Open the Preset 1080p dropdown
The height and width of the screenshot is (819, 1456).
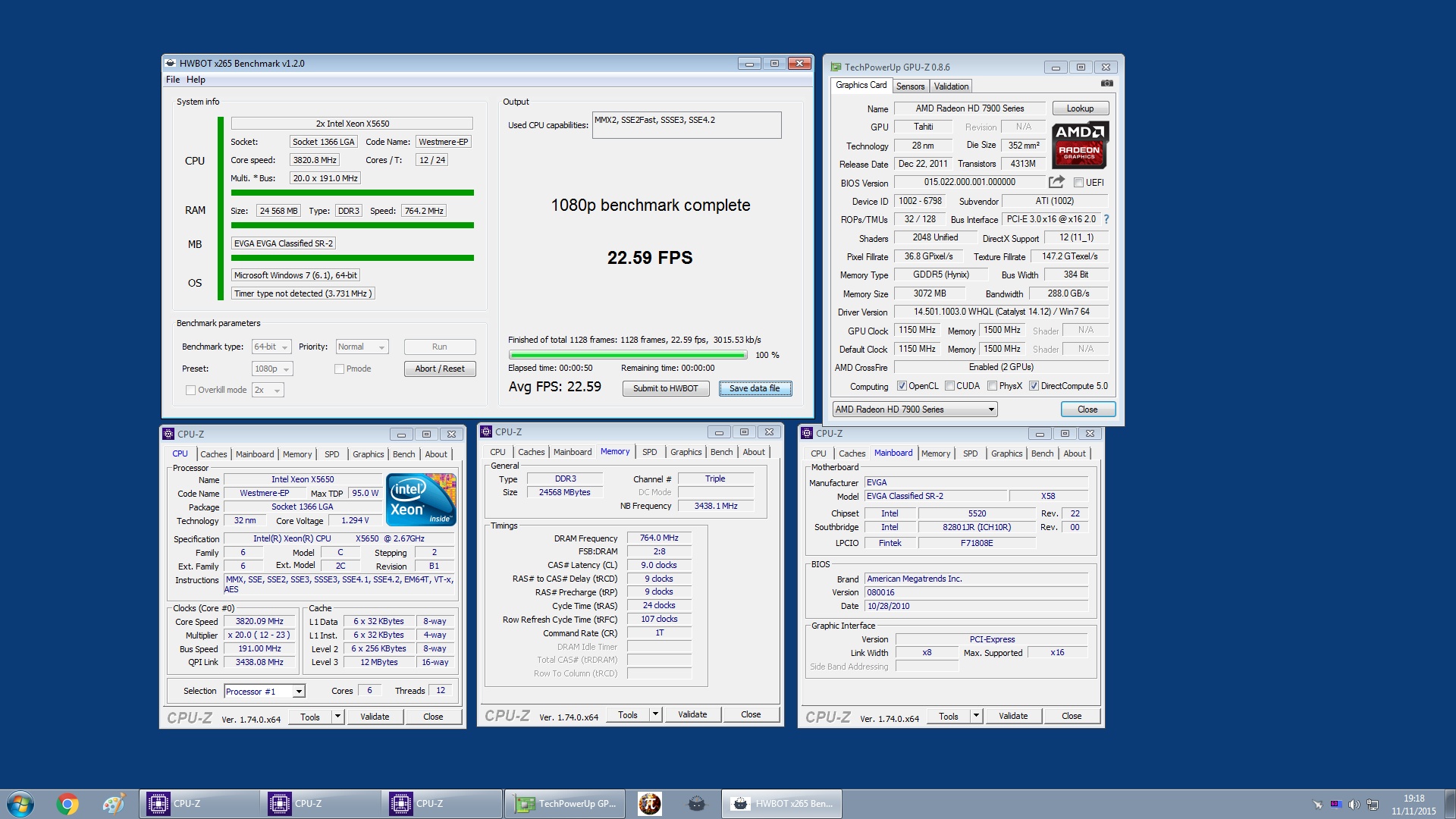(272, 369)
